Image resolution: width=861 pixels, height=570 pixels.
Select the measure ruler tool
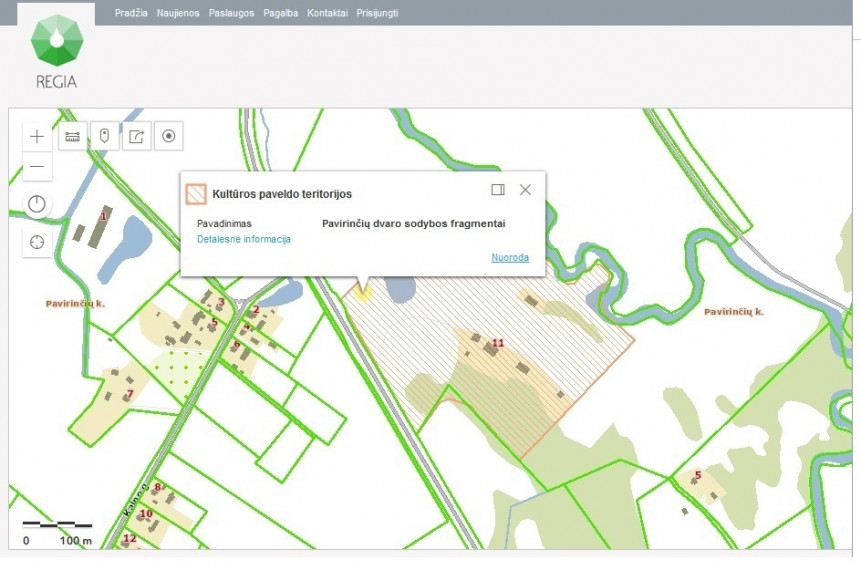click(x=72, y=136)
